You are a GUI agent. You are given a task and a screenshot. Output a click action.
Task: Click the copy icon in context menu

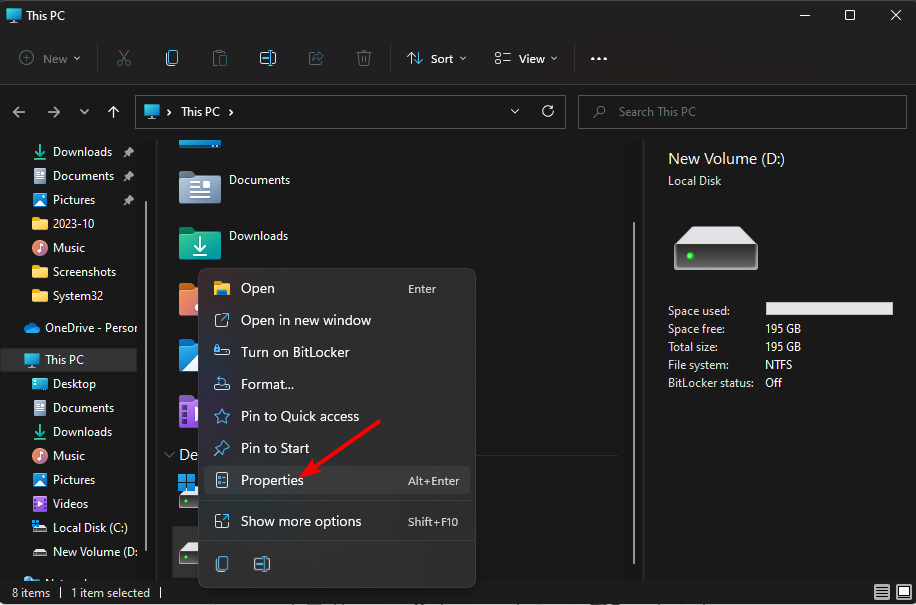(222, 564)
